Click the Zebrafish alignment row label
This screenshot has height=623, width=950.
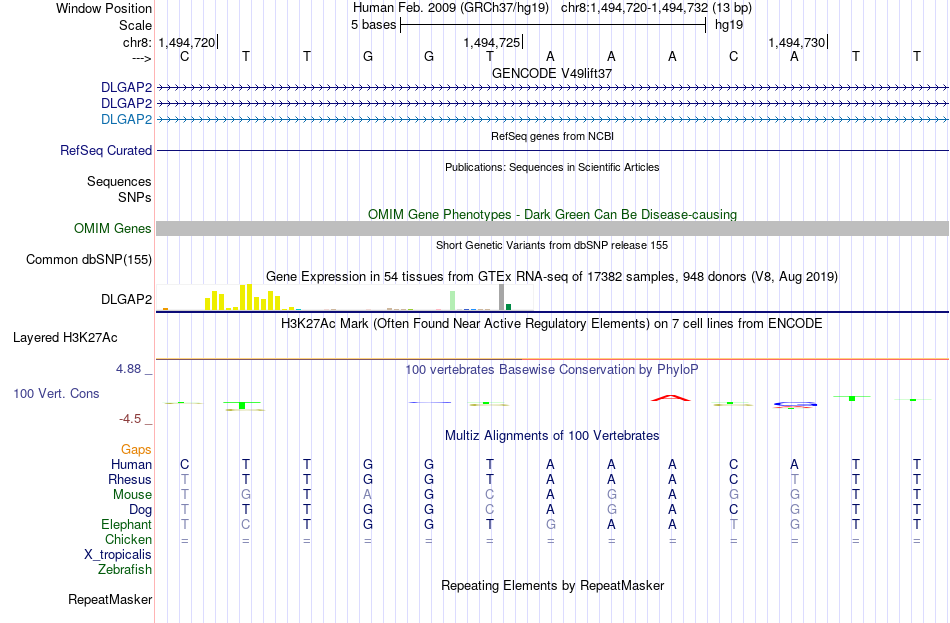click(x=125, y=570)
